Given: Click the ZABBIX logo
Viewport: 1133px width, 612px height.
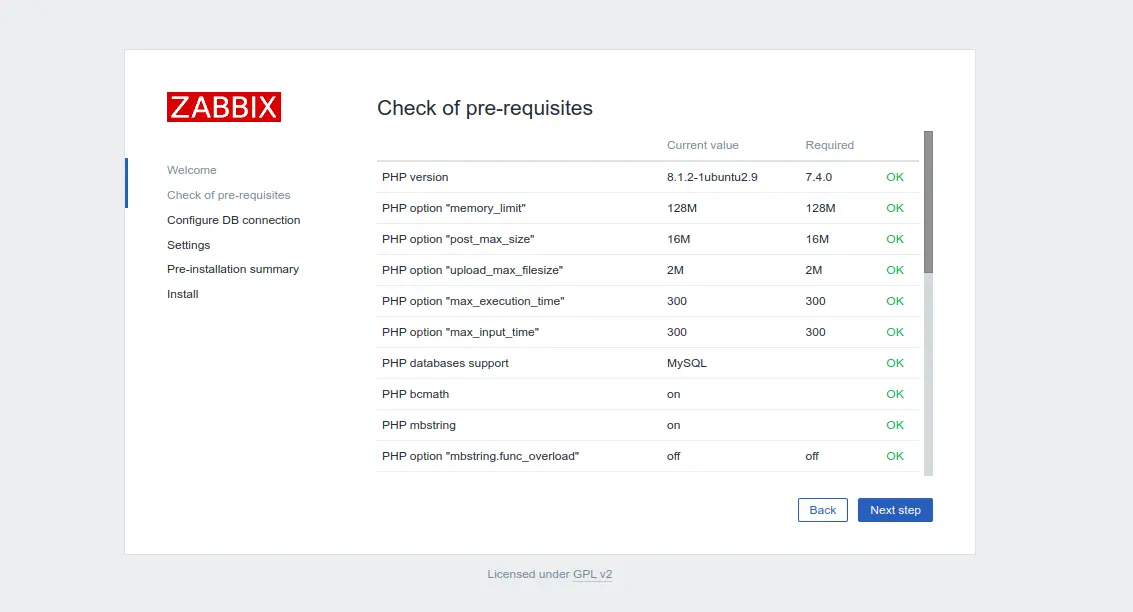Looking at the screenshot, I should pyautogui.click(x=224, y=107).
